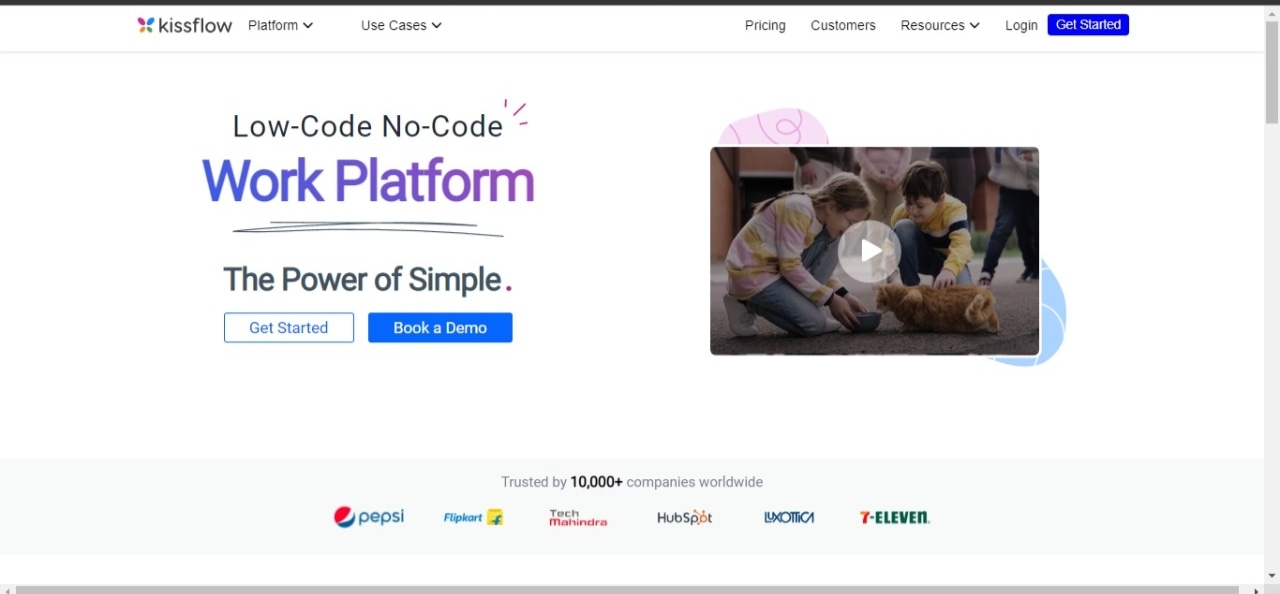Click the scroll down arrow

1272,576
